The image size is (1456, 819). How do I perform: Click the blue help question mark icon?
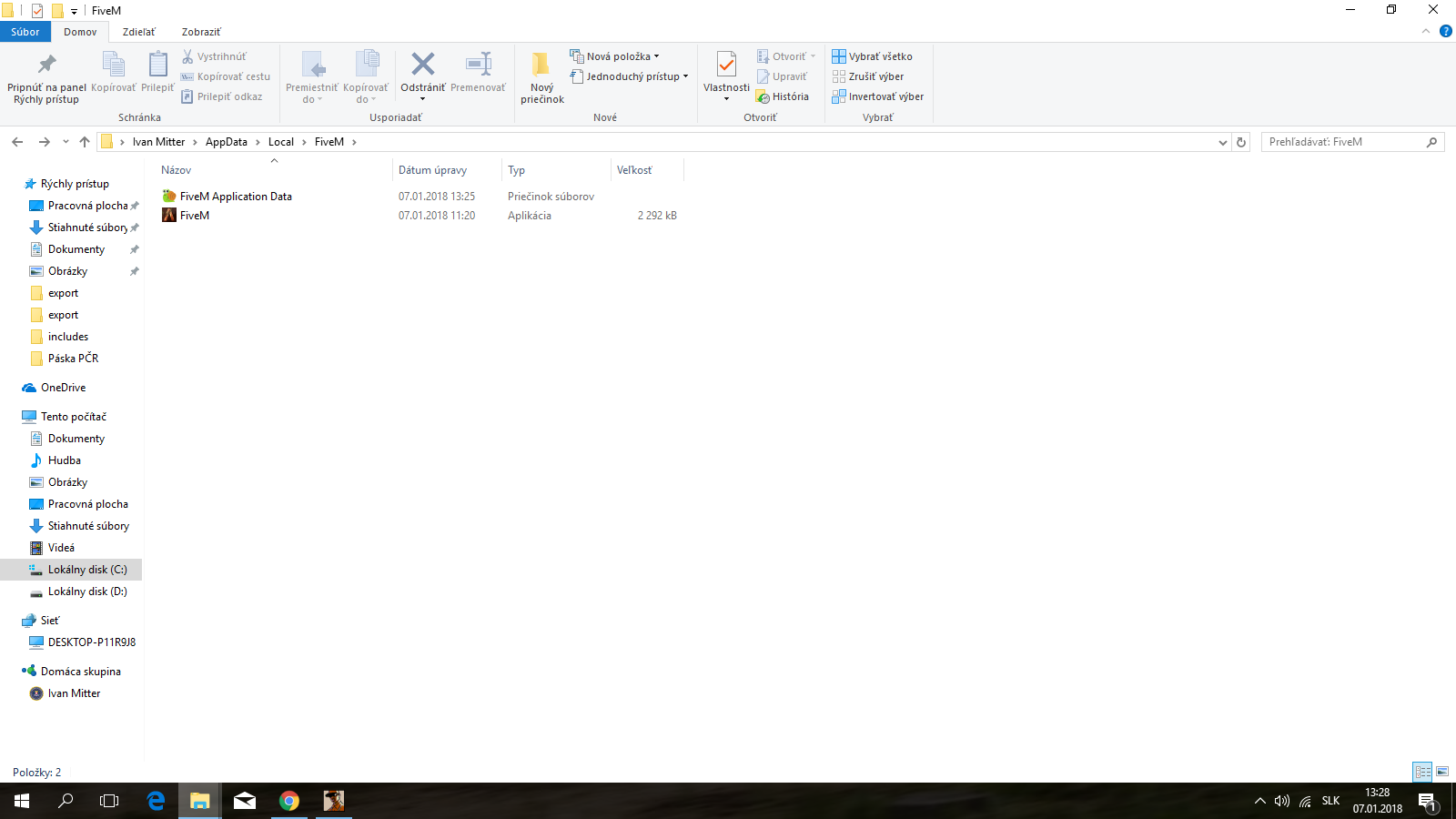pos(1445,32)
